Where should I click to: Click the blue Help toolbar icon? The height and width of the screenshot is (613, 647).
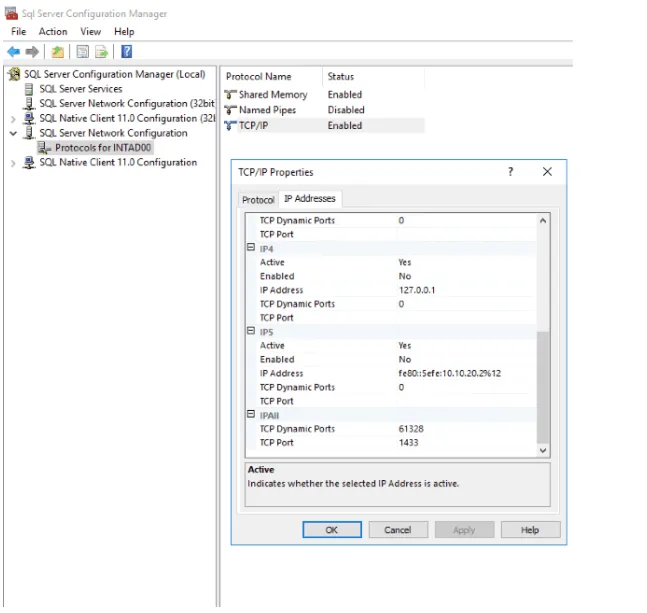tap(127, 52)
